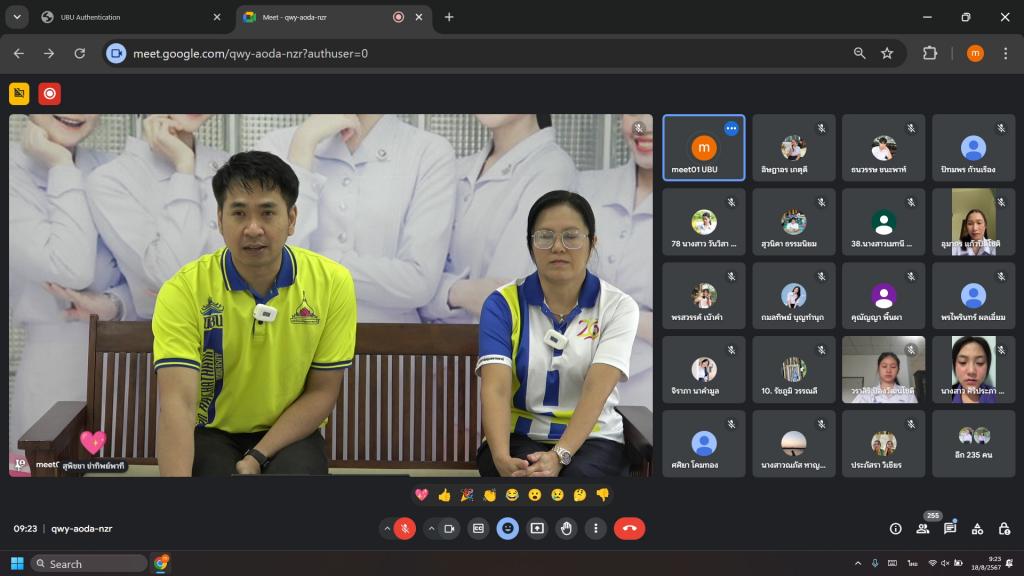Raise your hand in the meeting

pyautogui.click(x=566, y=528)
